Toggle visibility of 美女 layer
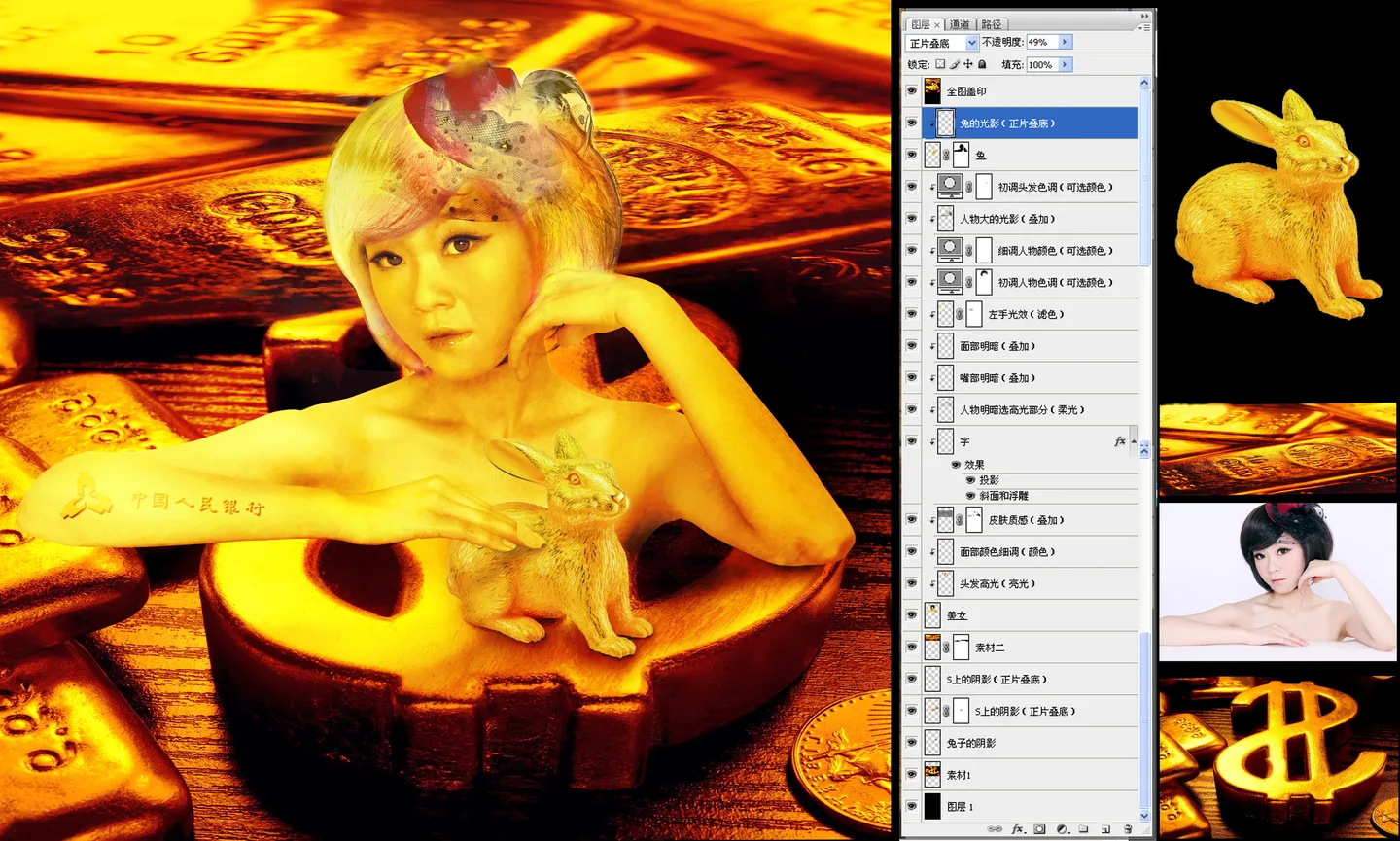 click(911, 615)
